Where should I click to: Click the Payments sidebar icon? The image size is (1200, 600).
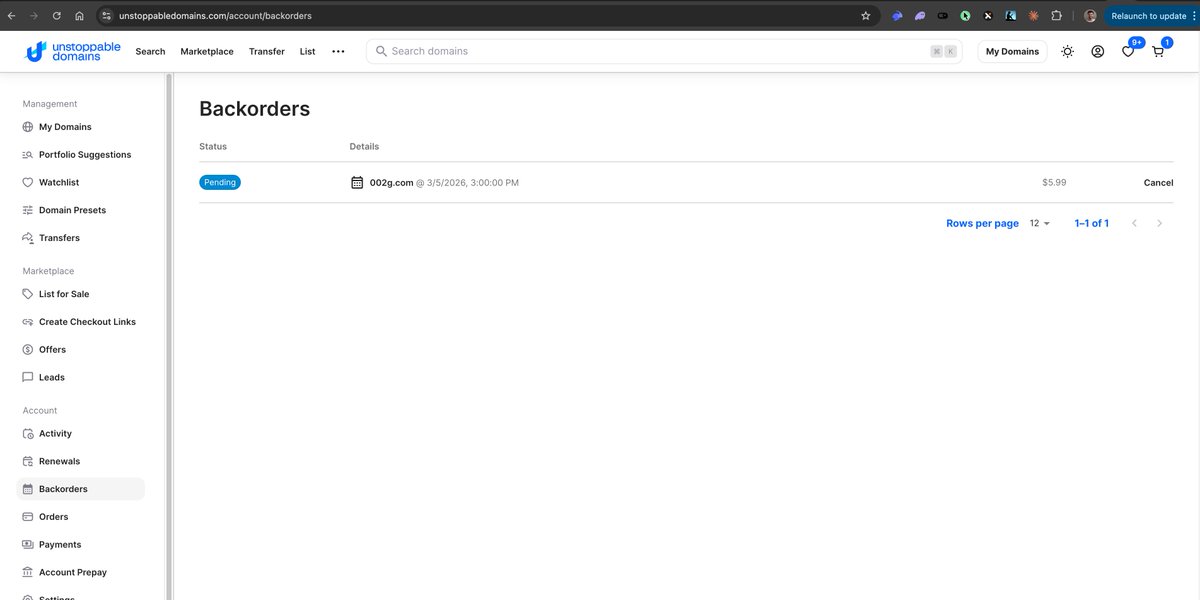28,545
